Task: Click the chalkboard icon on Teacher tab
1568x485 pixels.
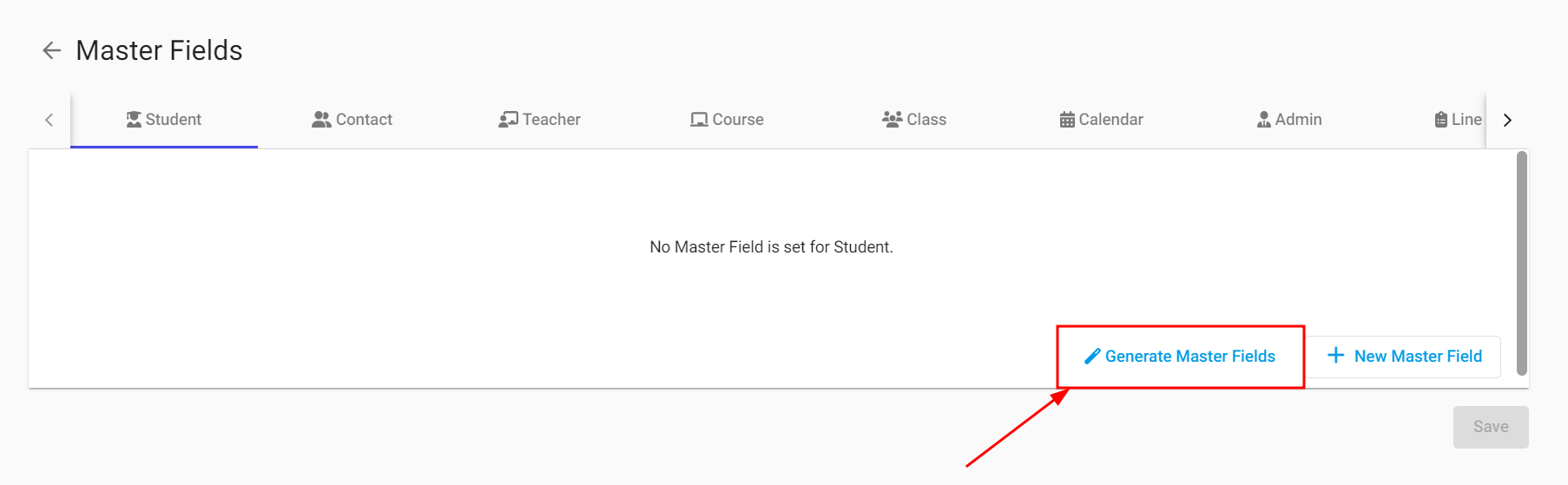Action: tap(508, 120)
